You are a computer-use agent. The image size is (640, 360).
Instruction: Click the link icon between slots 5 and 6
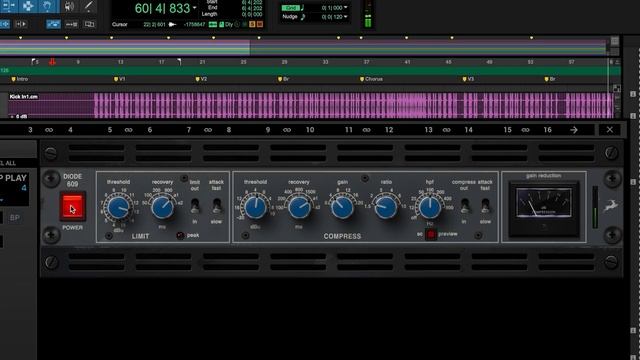[x=129, y=130]
